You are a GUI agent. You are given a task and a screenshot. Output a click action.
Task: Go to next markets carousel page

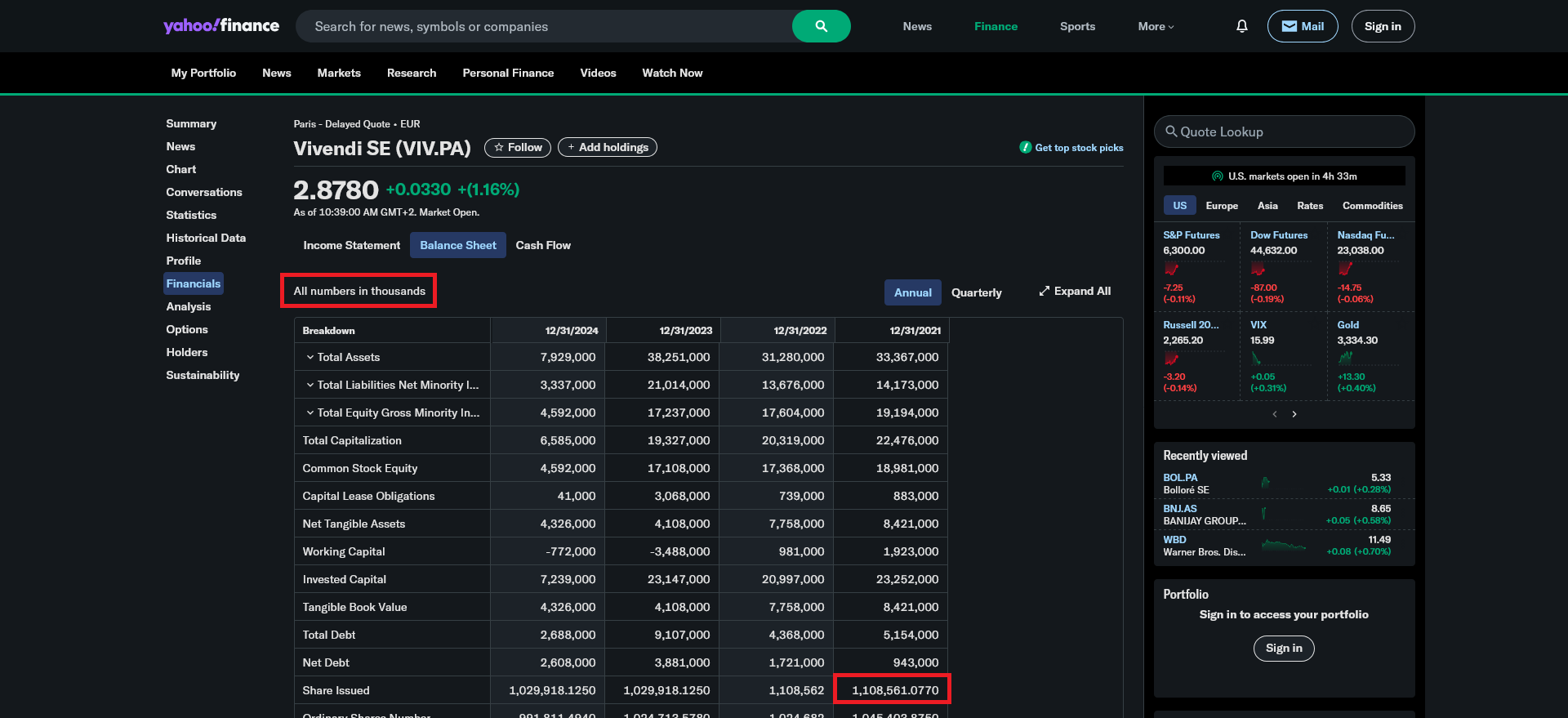tap(1294, 414)
